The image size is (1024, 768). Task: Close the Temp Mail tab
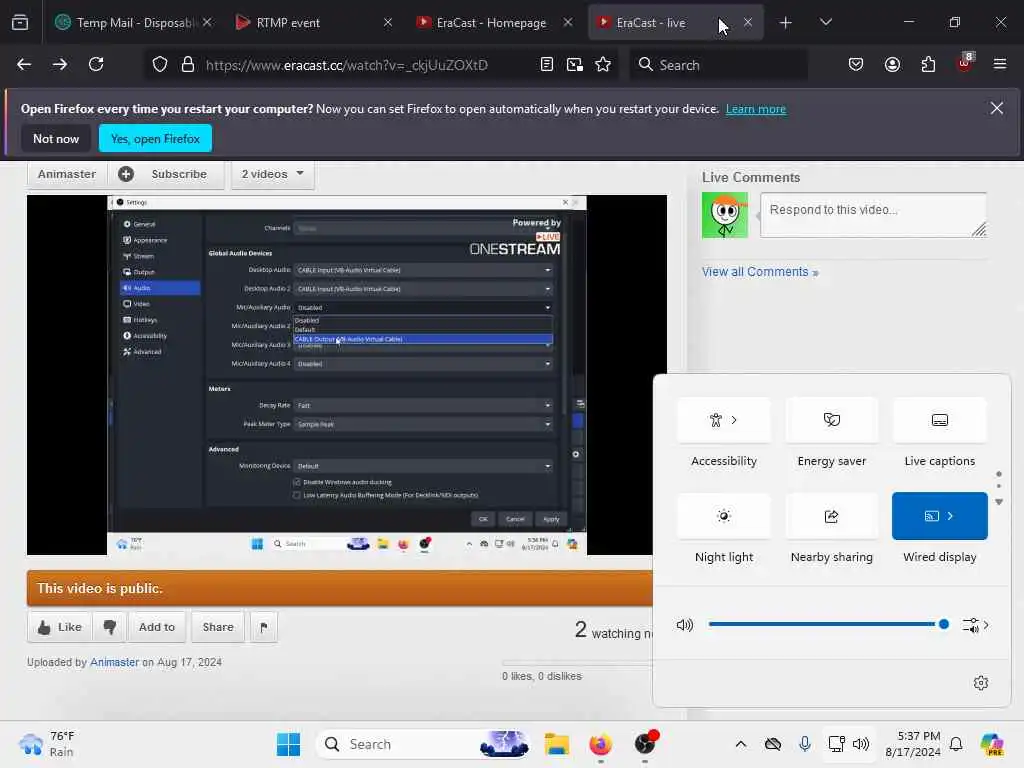point(207,22)
